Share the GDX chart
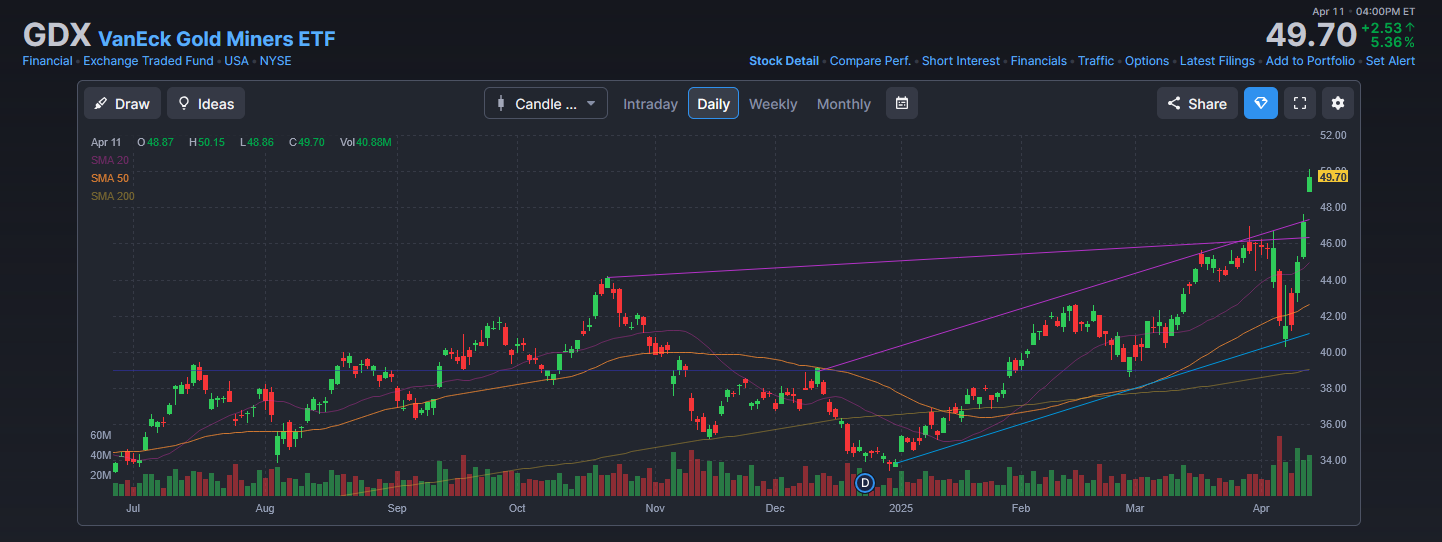Viewport: 1442px width, 542px height. point(1196,104)
